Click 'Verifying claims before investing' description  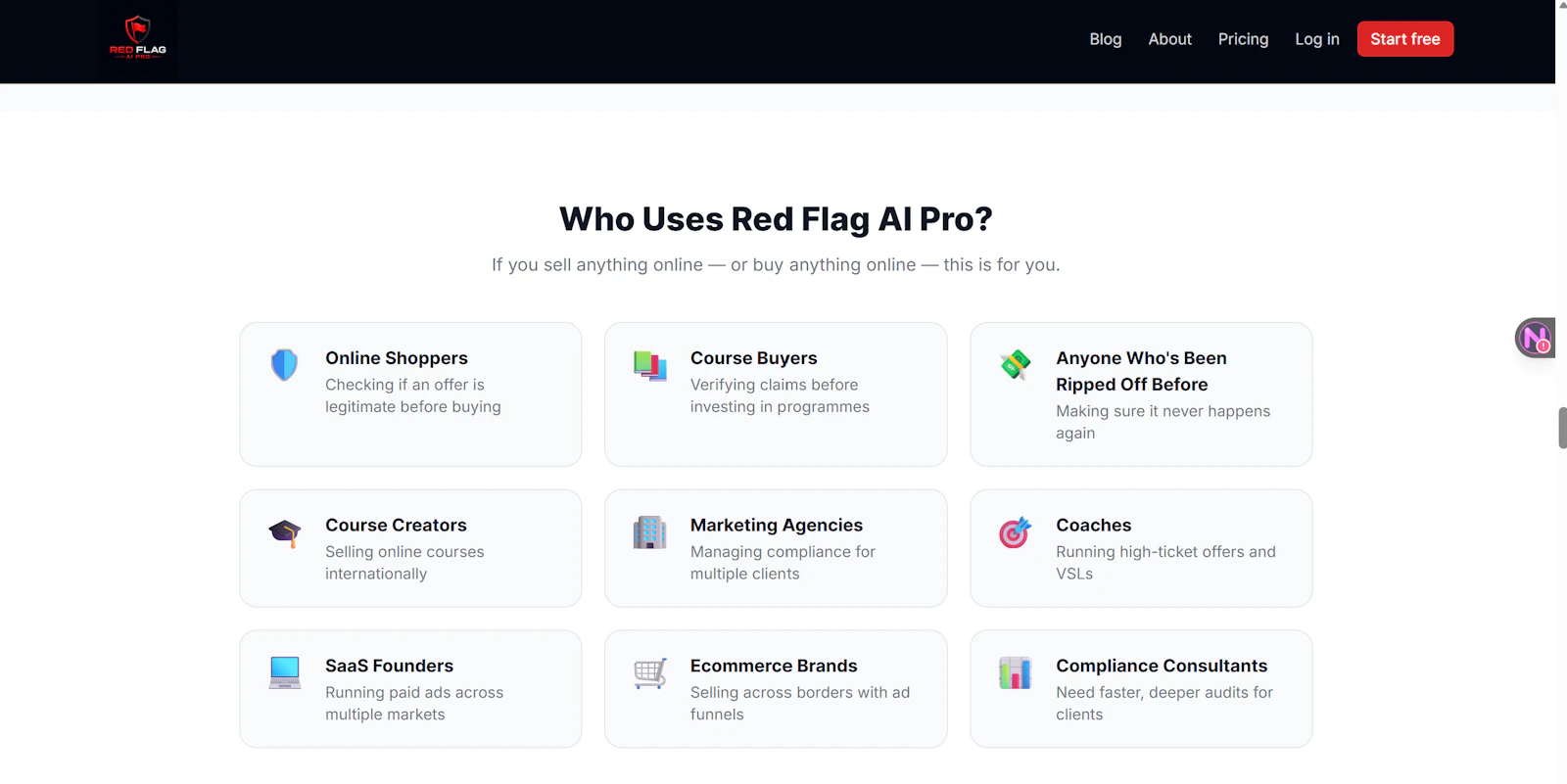(x=780, y=395)
